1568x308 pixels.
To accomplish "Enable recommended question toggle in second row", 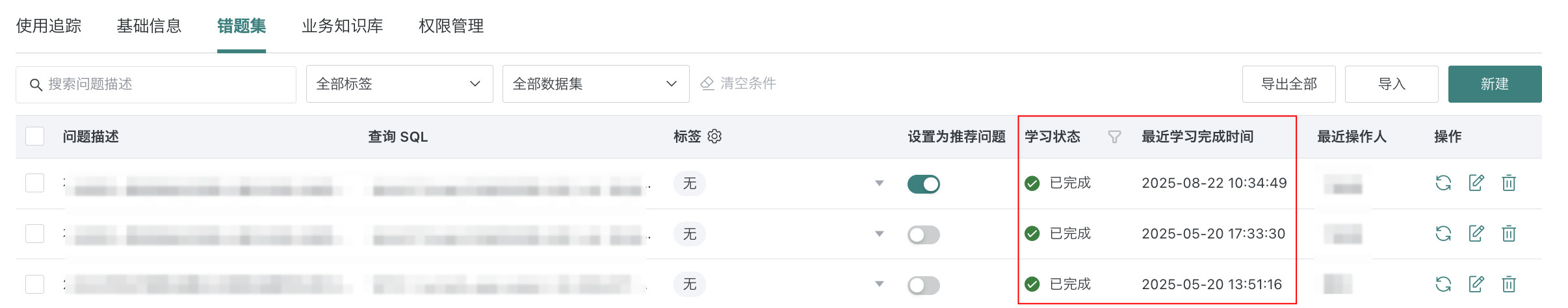I will coord(924,235).
